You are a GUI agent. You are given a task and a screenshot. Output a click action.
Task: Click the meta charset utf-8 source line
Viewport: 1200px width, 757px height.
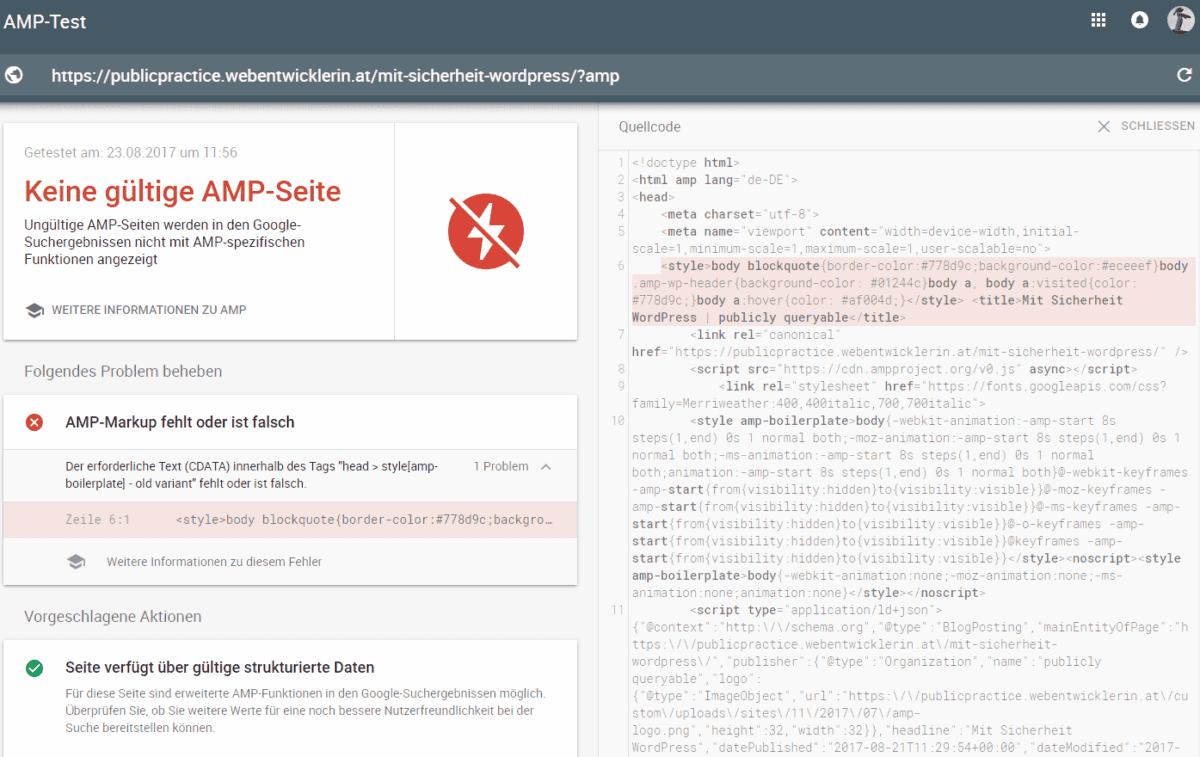point(740,214)
